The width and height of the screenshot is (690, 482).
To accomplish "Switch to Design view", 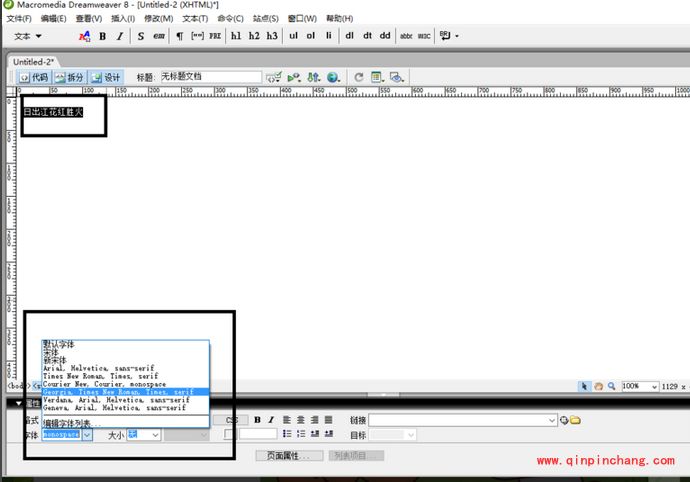I will tap(106, 77).
